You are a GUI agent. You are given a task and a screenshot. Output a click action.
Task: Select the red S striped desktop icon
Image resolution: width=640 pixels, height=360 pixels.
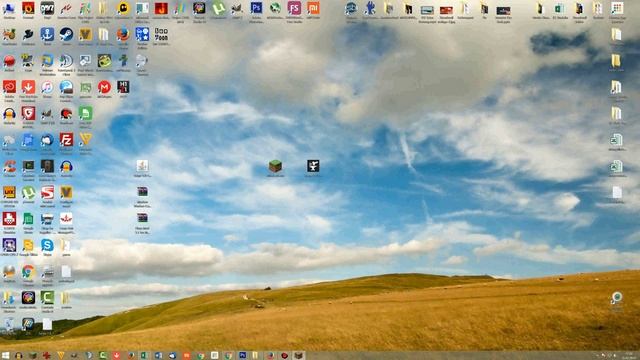click(47, 192)
